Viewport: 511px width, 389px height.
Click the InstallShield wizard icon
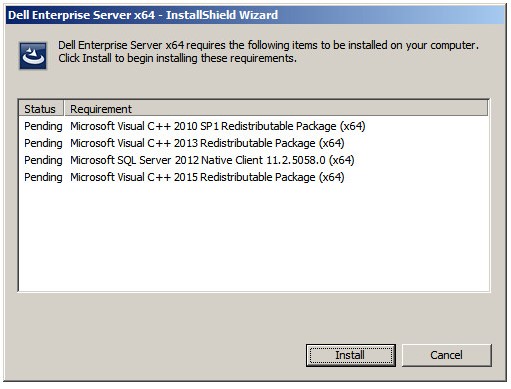click(x=33, y=56)
